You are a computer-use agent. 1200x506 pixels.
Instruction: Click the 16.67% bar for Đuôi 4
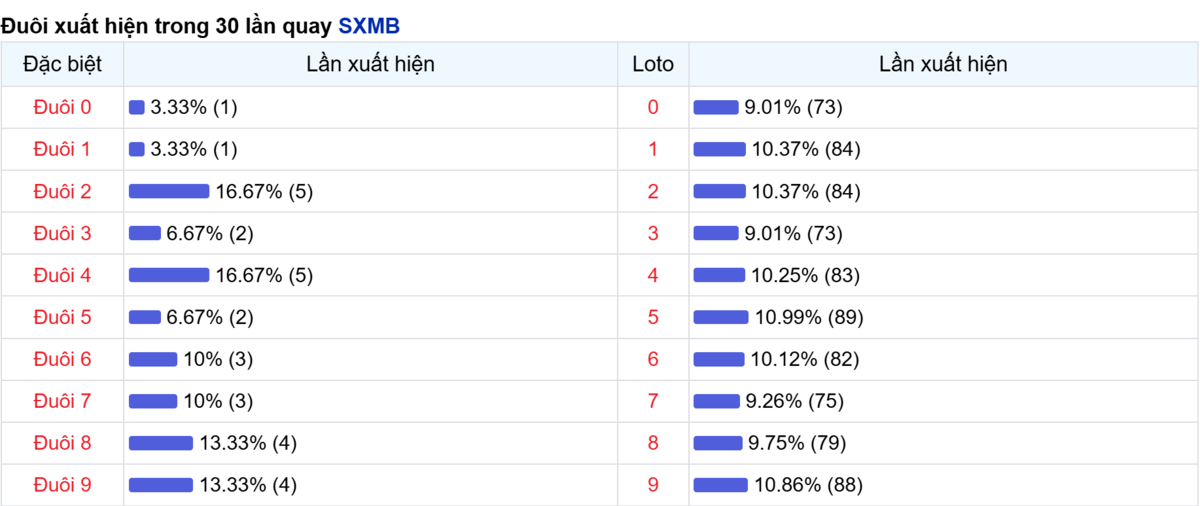pos(169,275)
